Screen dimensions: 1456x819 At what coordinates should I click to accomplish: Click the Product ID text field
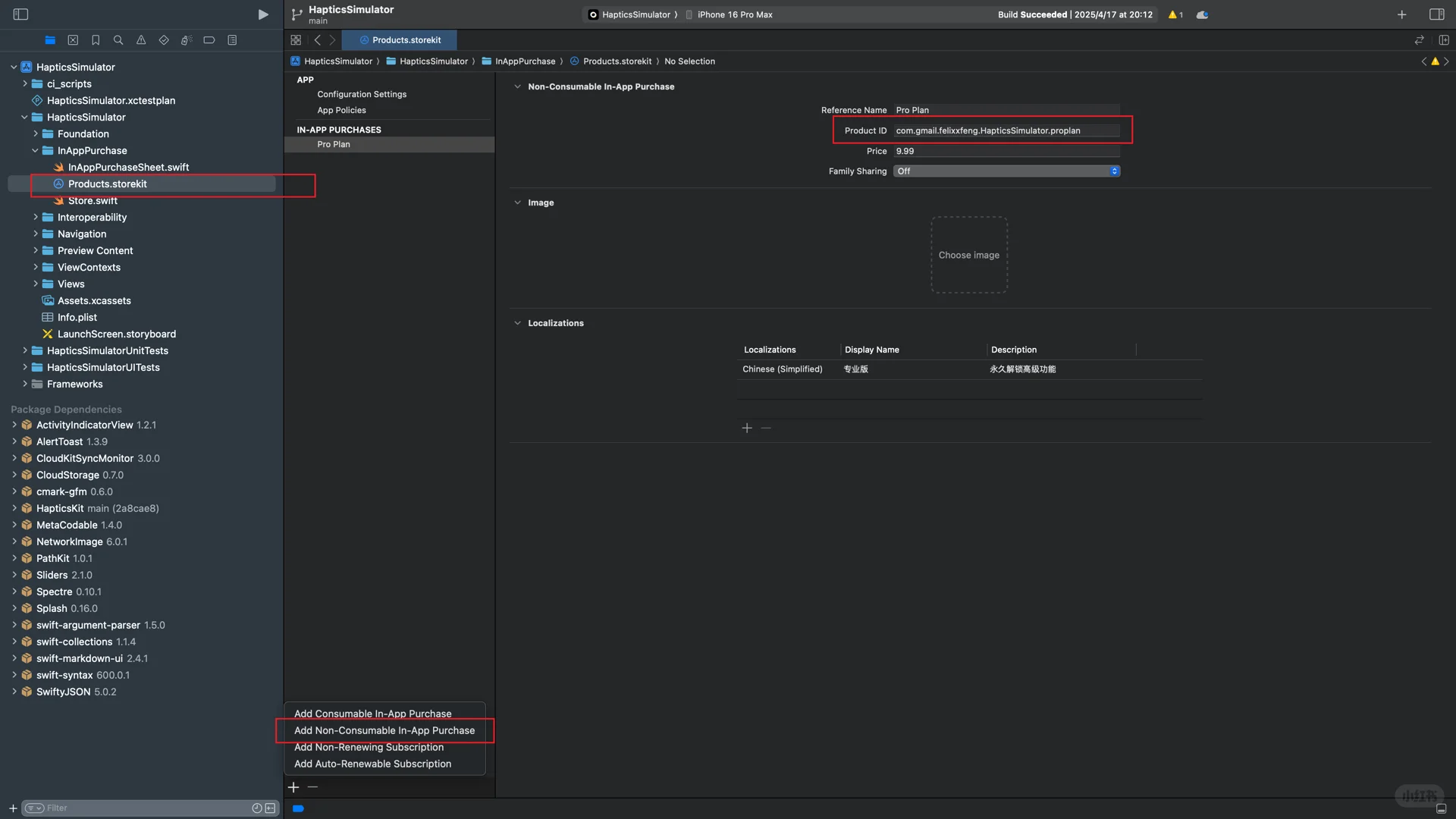tap(1006, 130)
